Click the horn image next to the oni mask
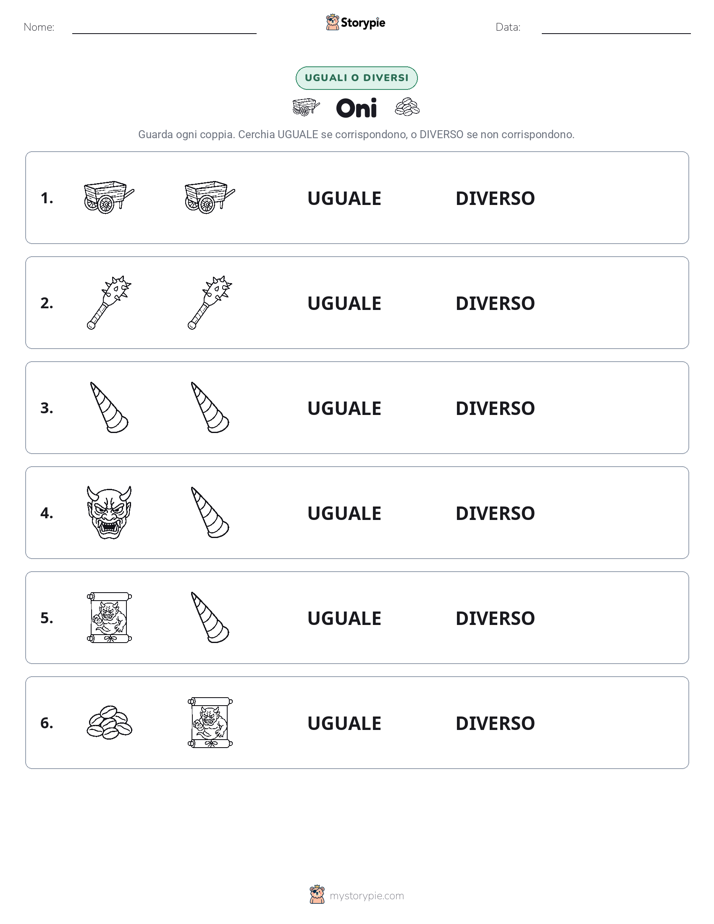The width and height of the screenshot is (714, 924). [x=210, y=512]
